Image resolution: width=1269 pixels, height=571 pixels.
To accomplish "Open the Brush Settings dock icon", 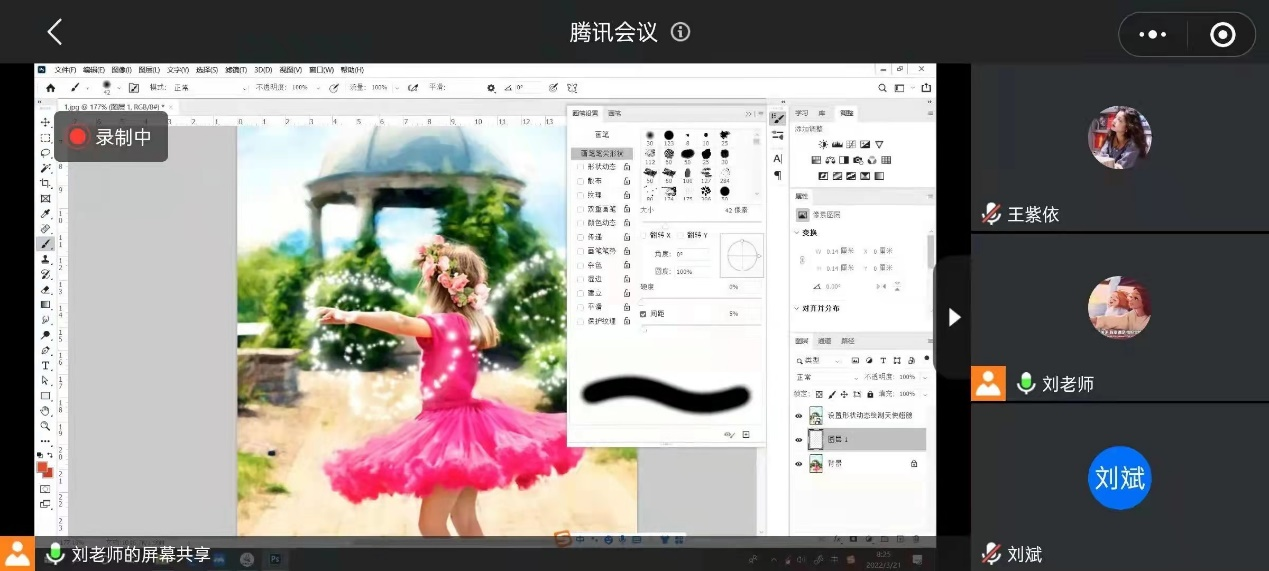I will [x=778, y=119].
